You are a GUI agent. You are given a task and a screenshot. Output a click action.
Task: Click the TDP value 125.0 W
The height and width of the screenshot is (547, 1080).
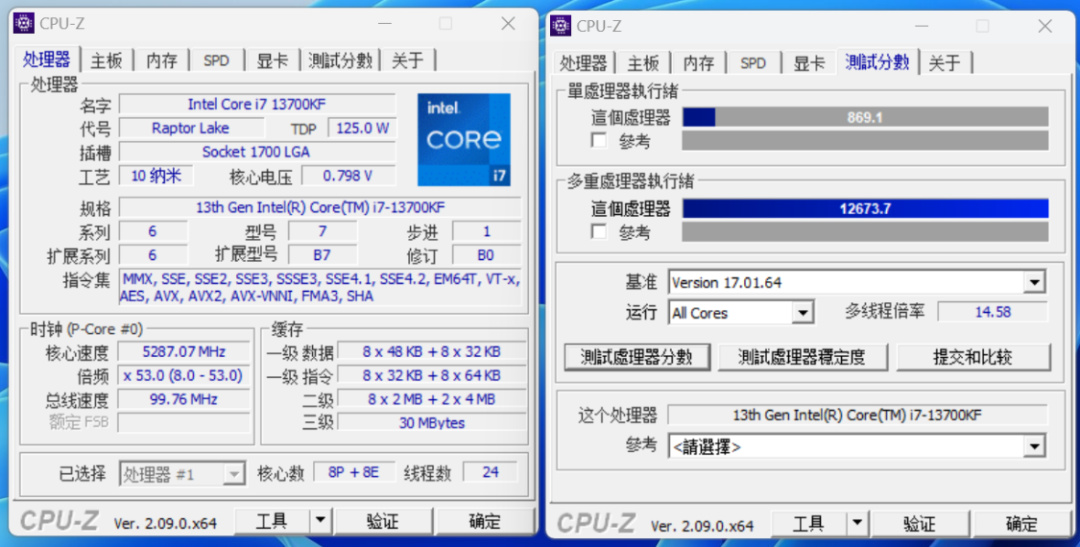point(362,128)
